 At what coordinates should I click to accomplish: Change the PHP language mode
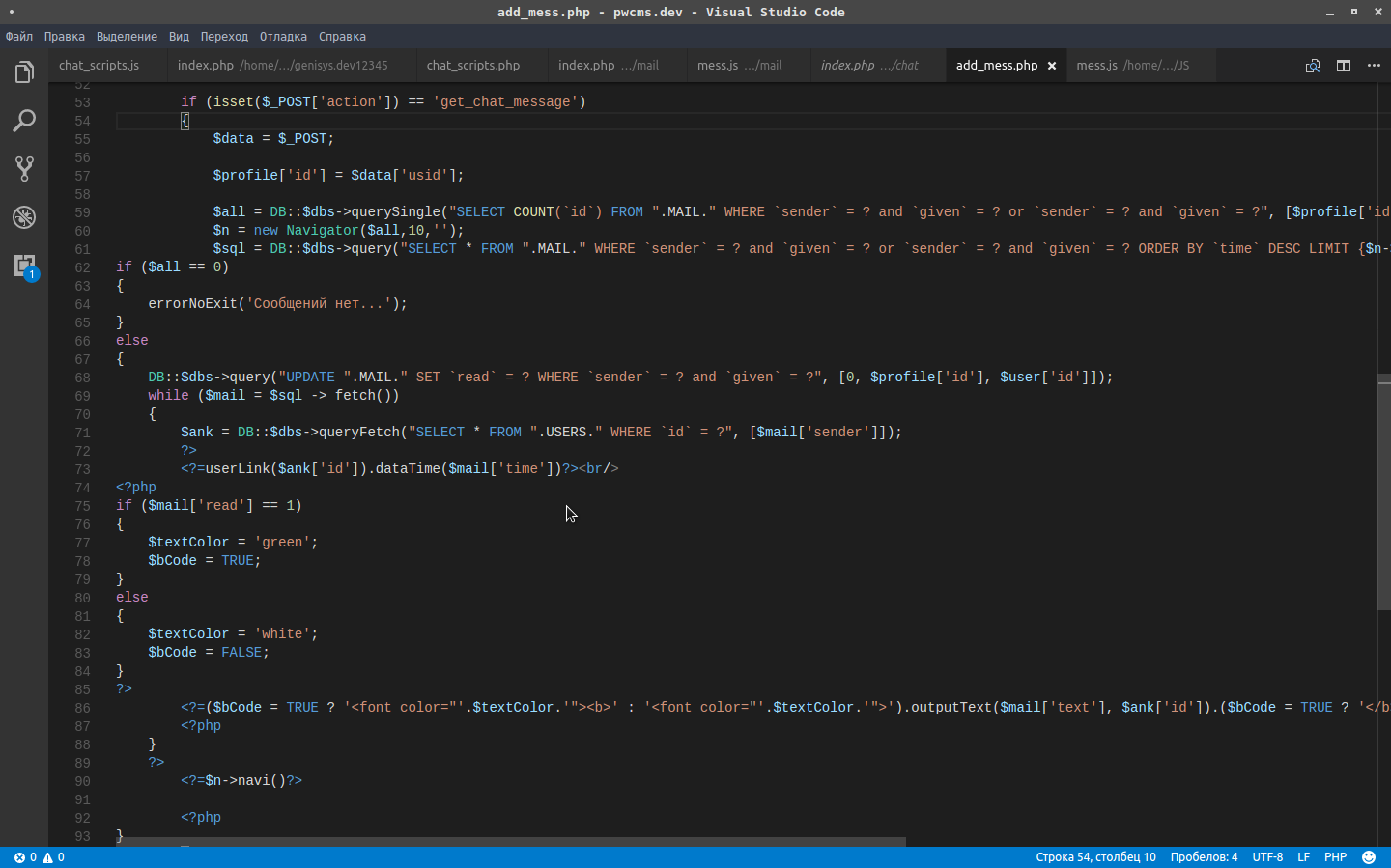coord(1336,857)
